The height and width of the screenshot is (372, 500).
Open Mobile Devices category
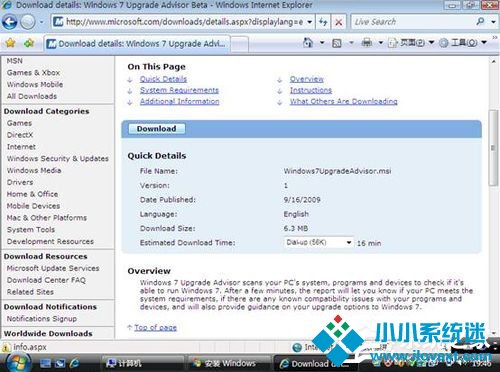click(x=33, y=206)
